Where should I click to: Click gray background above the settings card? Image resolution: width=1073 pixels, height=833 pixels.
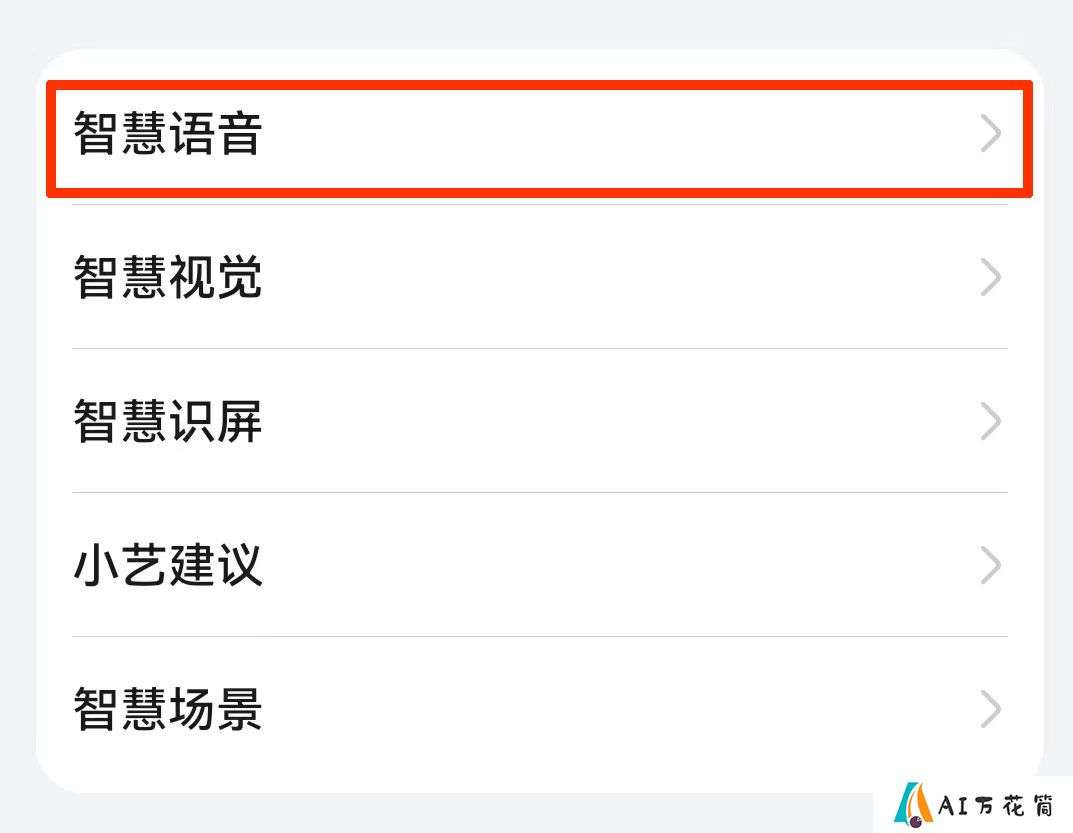(536, 23)
